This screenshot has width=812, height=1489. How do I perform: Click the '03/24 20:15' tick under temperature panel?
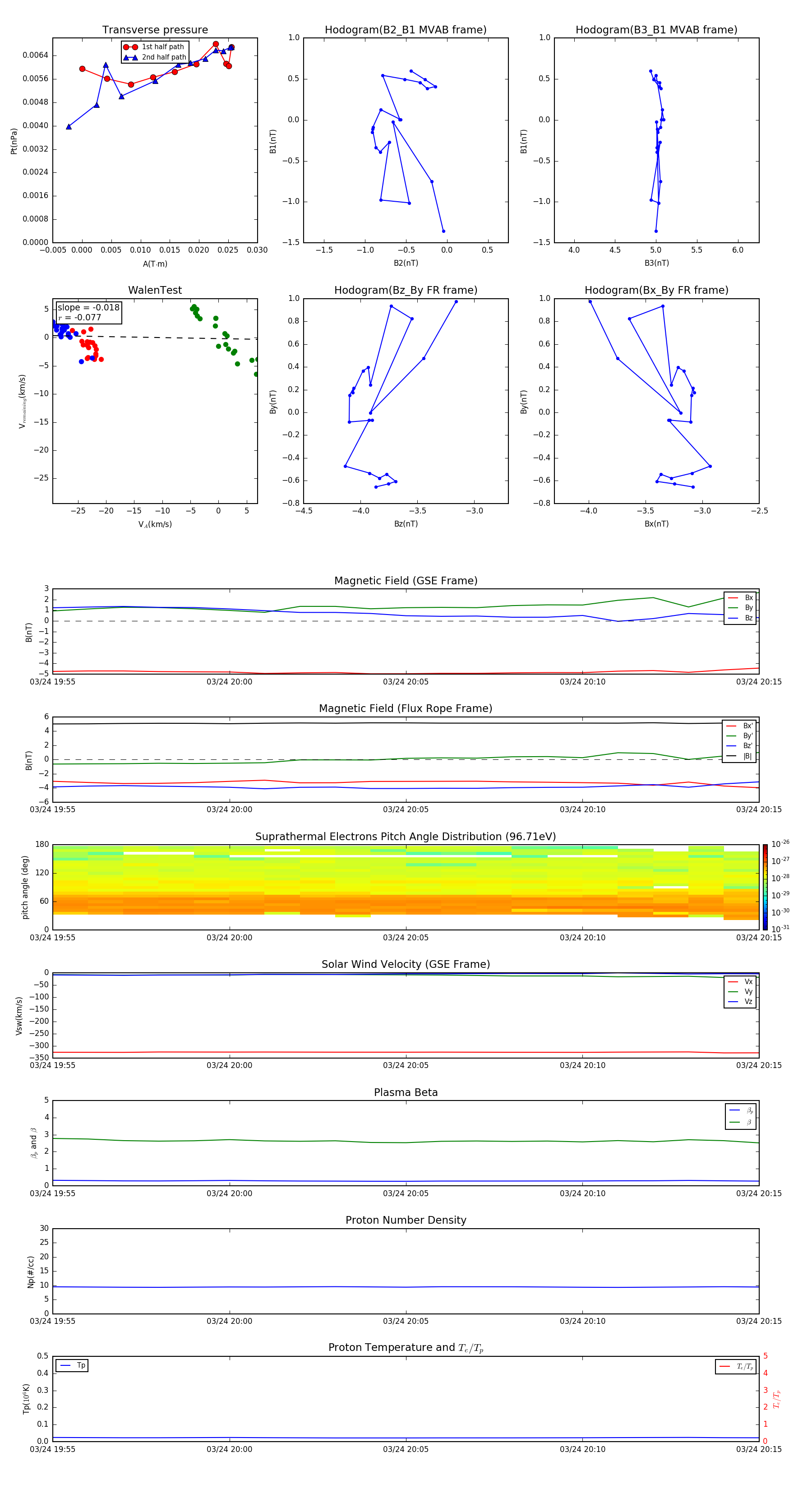(759, 1449)
